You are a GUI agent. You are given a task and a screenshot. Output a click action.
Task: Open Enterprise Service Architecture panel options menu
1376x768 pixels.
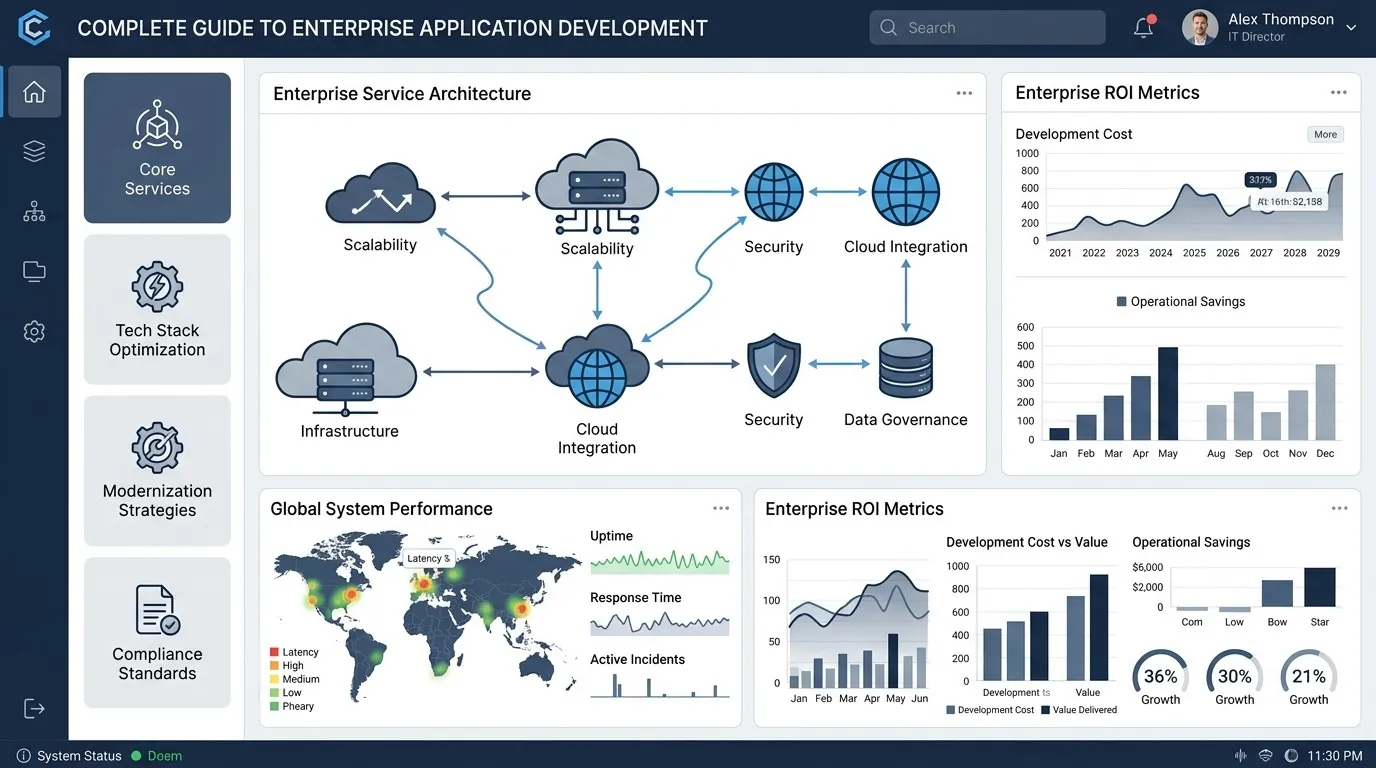(x=964, y=93)
